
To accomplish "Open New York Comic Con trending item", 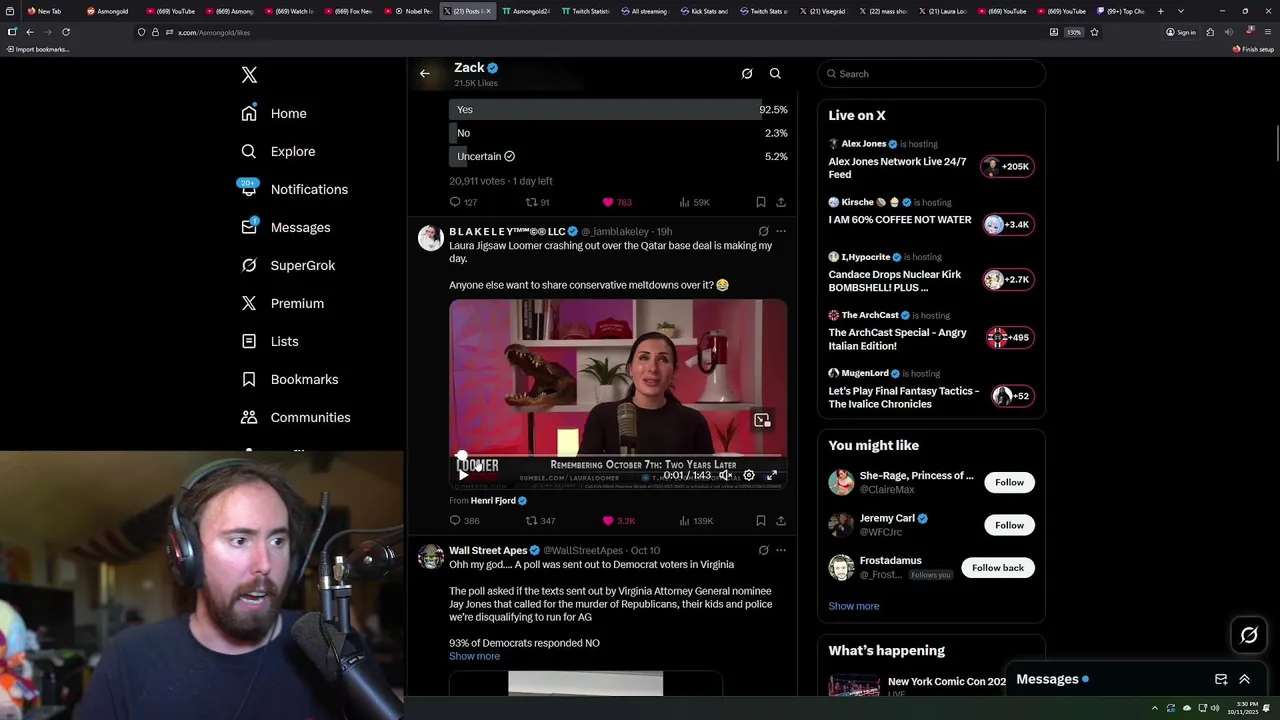I will click(x=931, y=685).
